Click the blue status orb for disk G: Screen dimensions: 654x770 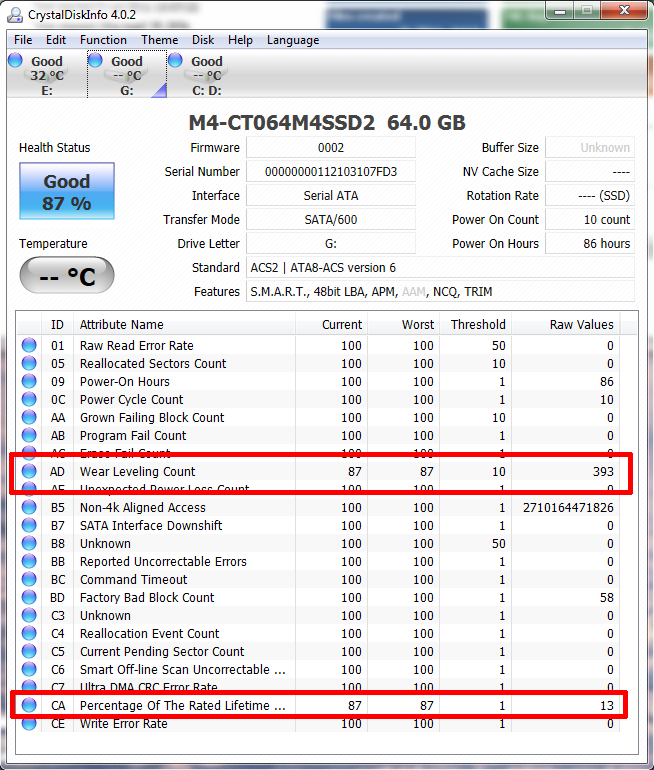[x=95, y=60]
